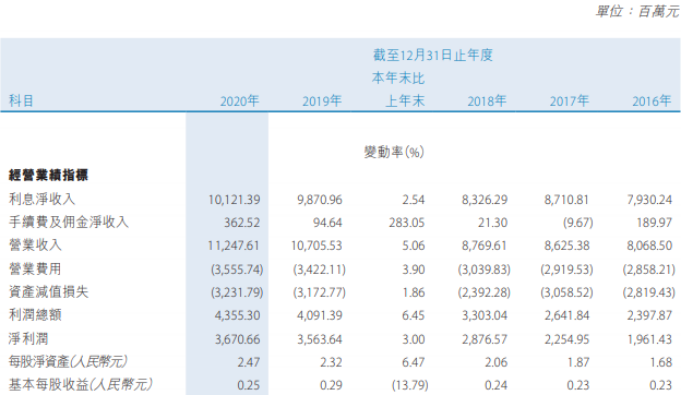682x396 pixels.
Task: Click the value 9,870.96
Action: point(320,200)
